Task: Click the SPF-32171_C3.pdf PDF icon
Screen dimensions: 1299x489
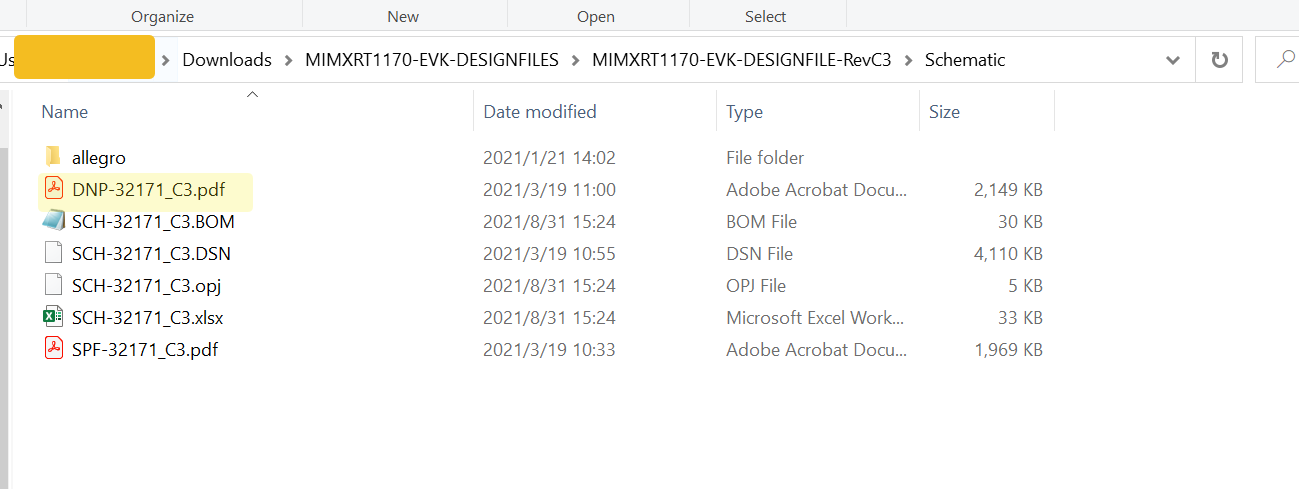Action: coord(53,349)
